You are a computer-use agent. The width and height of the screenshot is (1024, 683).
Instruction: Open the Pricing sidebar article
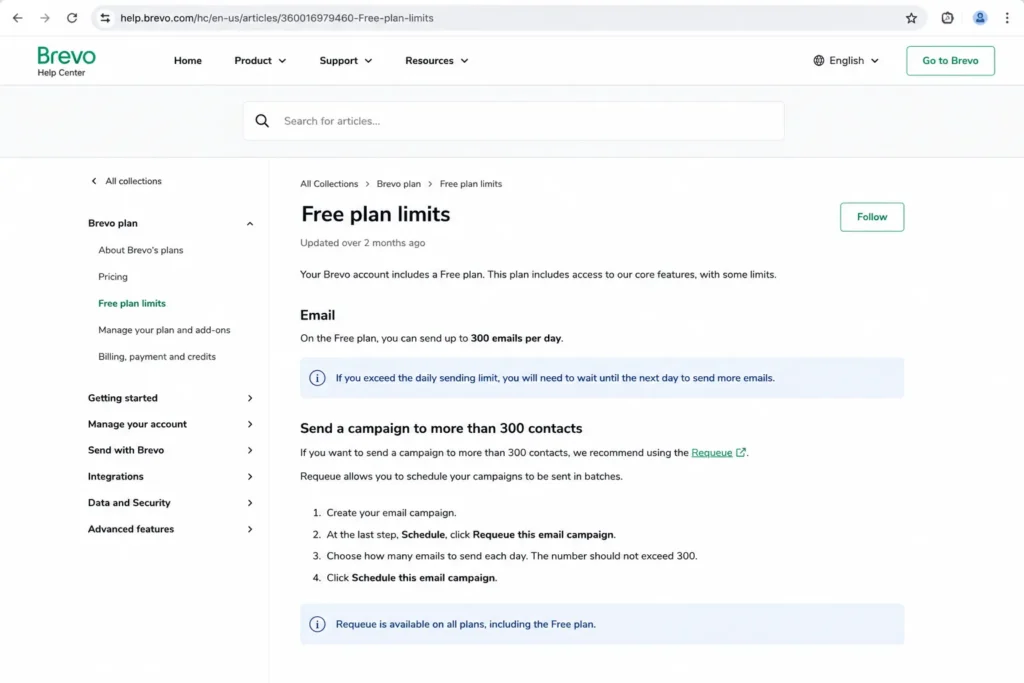113,277
